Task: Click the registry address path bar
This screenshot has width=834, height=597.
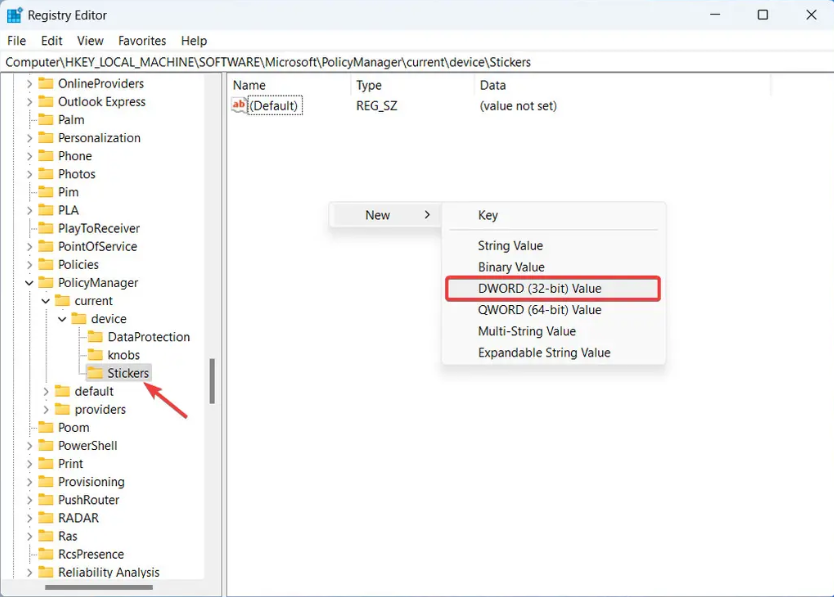Action: 417,62
